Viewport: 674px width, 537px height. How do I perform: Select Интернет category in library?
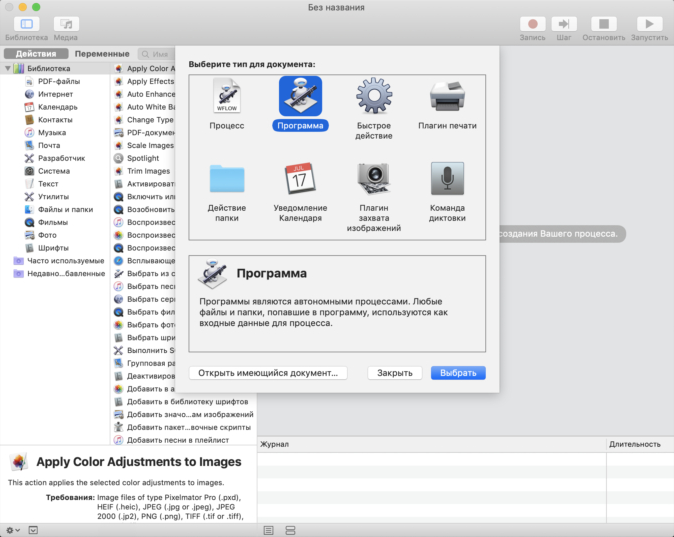point(55,94)
